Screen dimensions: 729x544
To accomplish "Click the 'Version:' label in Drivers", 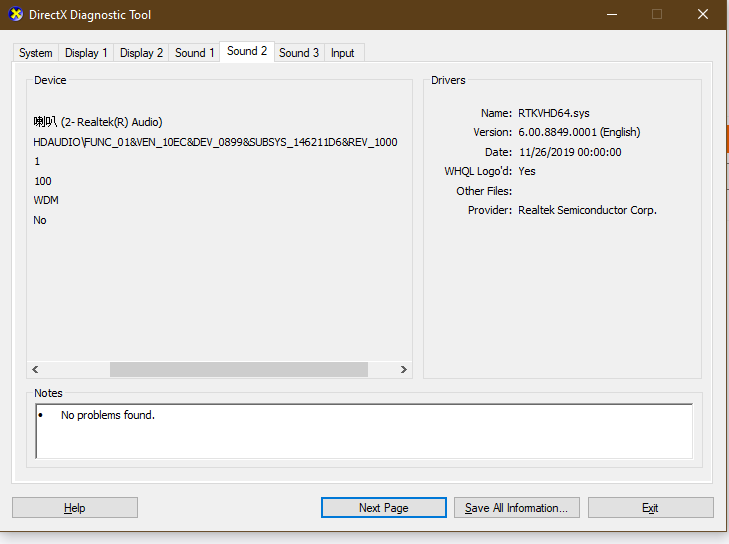I will point(492,133).
